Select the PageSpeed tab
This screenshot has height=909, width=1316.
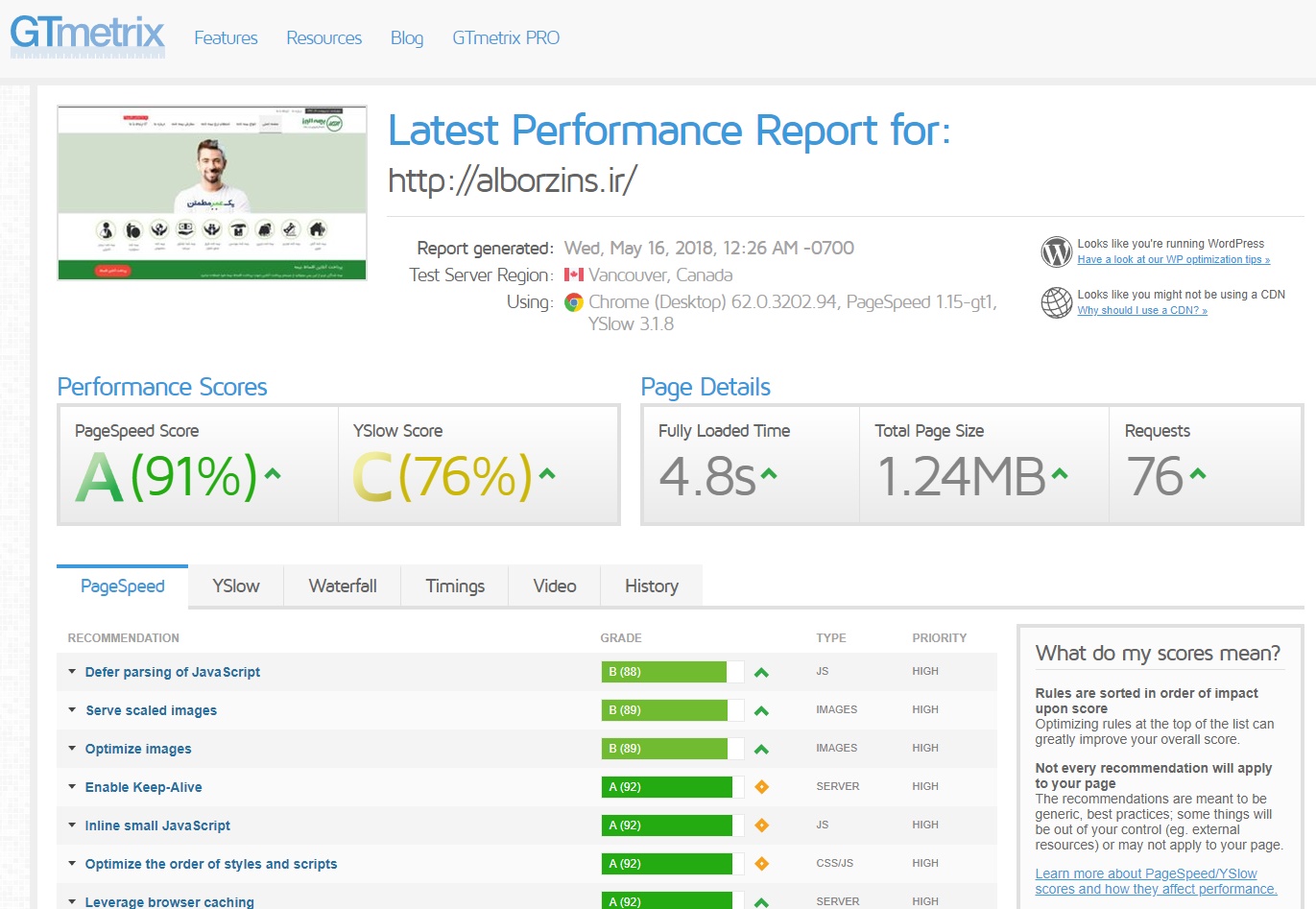[123, 586]
